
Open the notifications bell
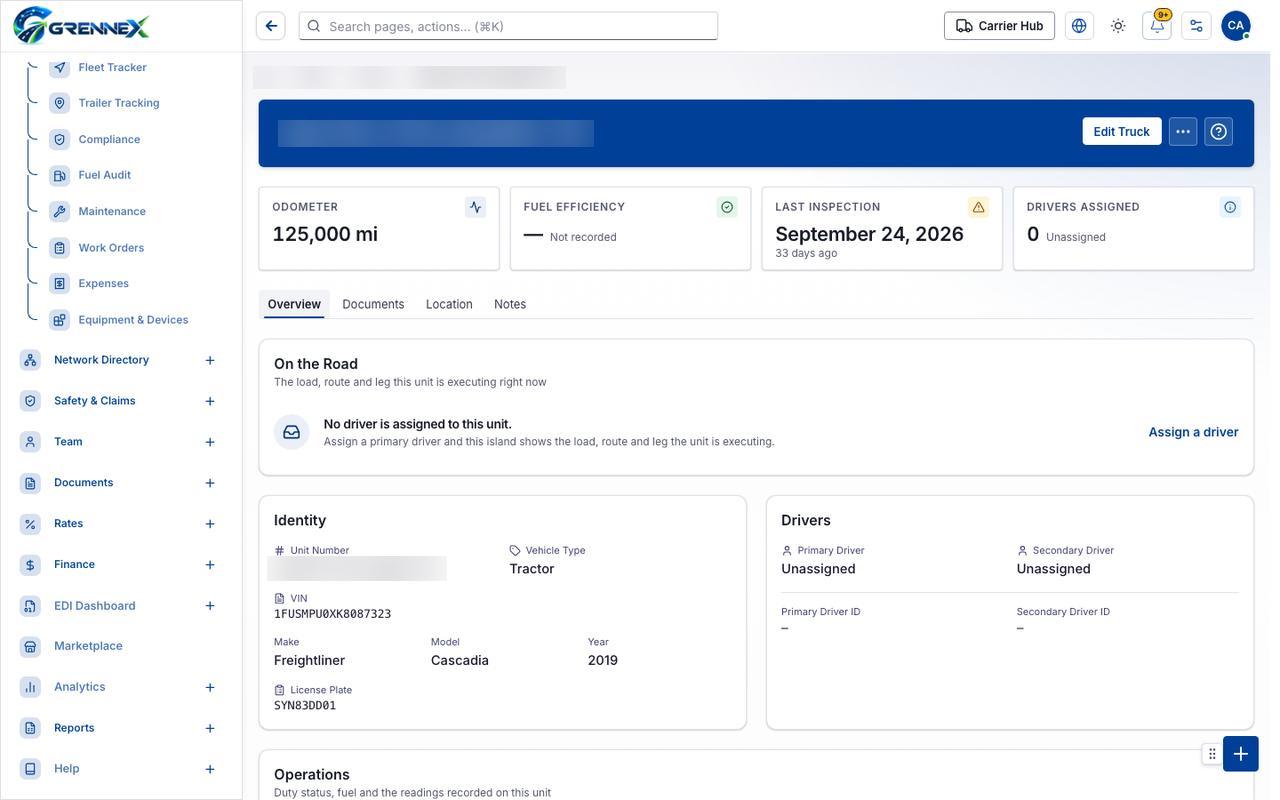tap(1157, 26)
